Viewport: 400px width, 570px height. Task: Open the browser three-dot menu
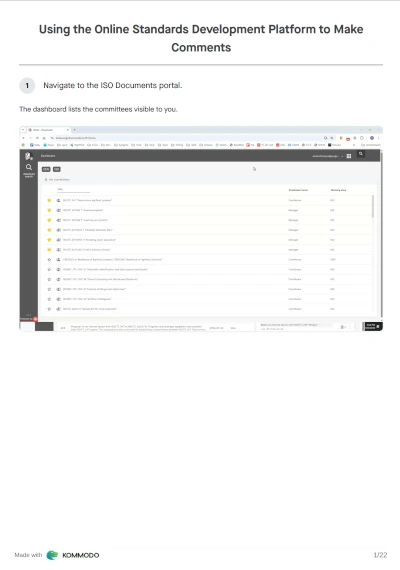(379, 138)
